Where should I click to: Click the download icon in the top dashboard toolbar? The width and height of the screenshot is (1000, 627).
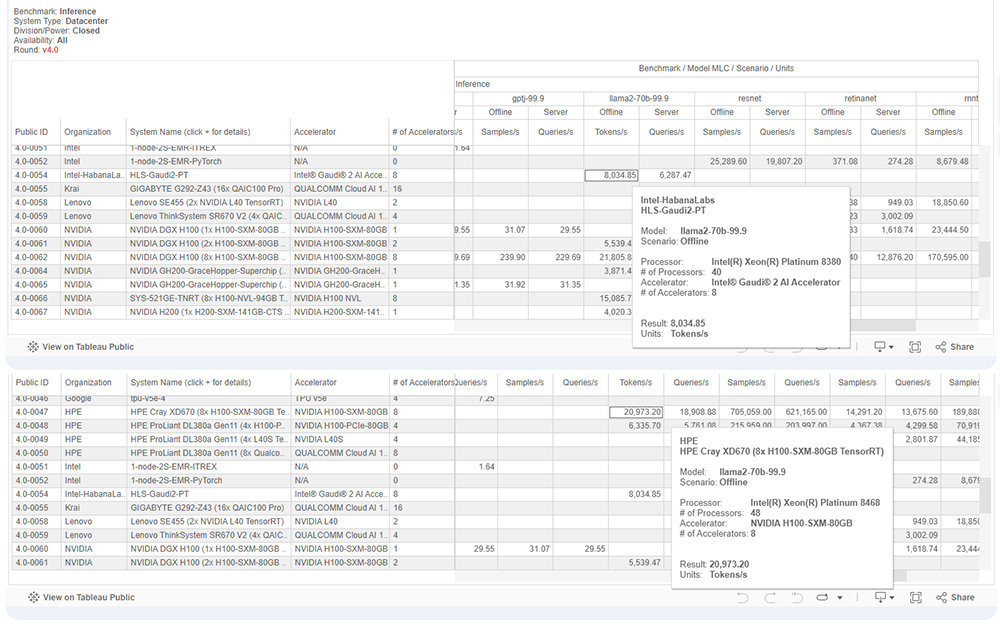point(880,346)
